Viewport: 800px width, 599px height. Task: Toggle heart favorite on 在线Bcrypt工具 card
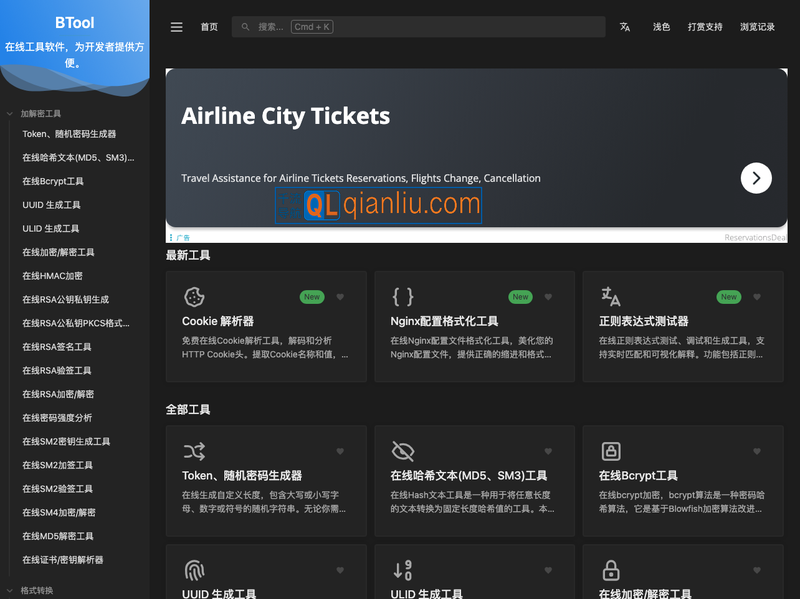coord(756,451)
